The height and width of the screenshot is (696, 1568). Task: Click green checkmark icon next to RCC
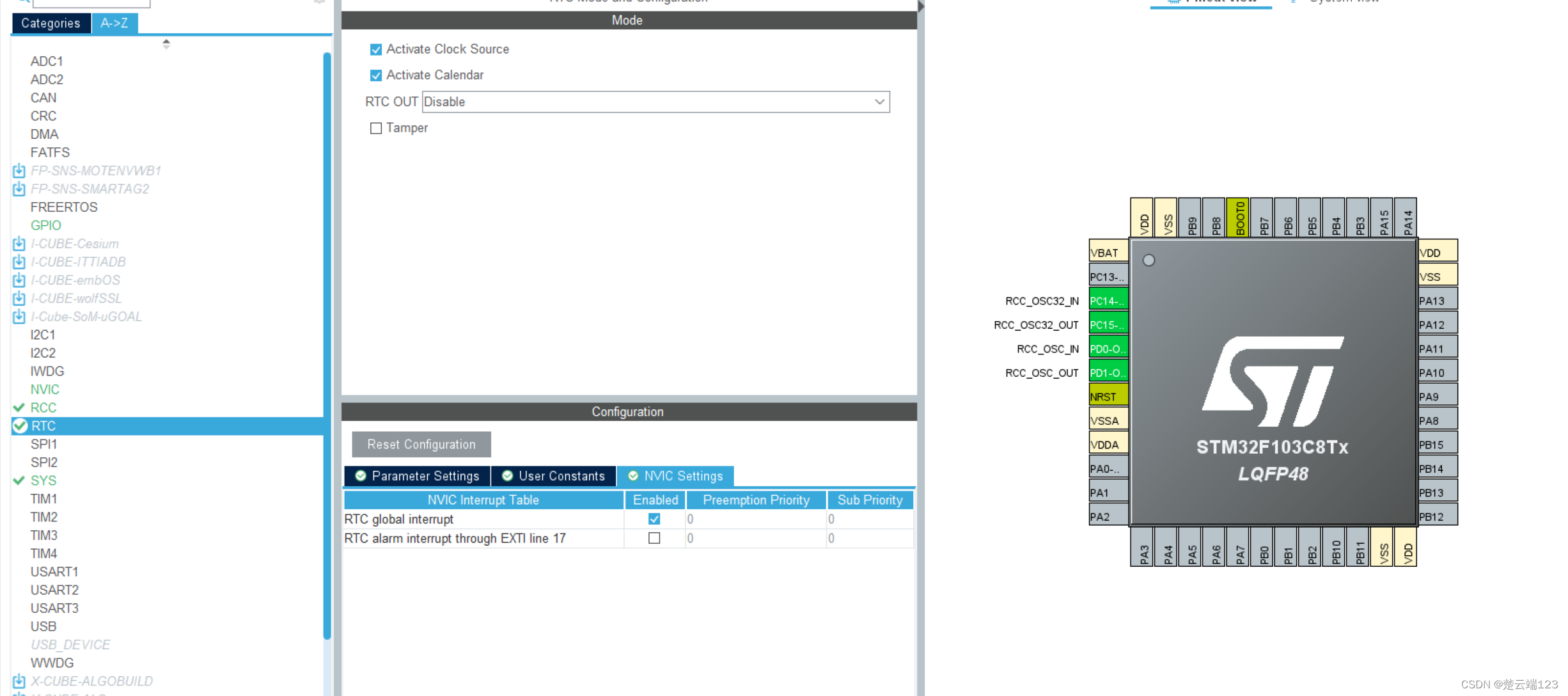[19, 407]
